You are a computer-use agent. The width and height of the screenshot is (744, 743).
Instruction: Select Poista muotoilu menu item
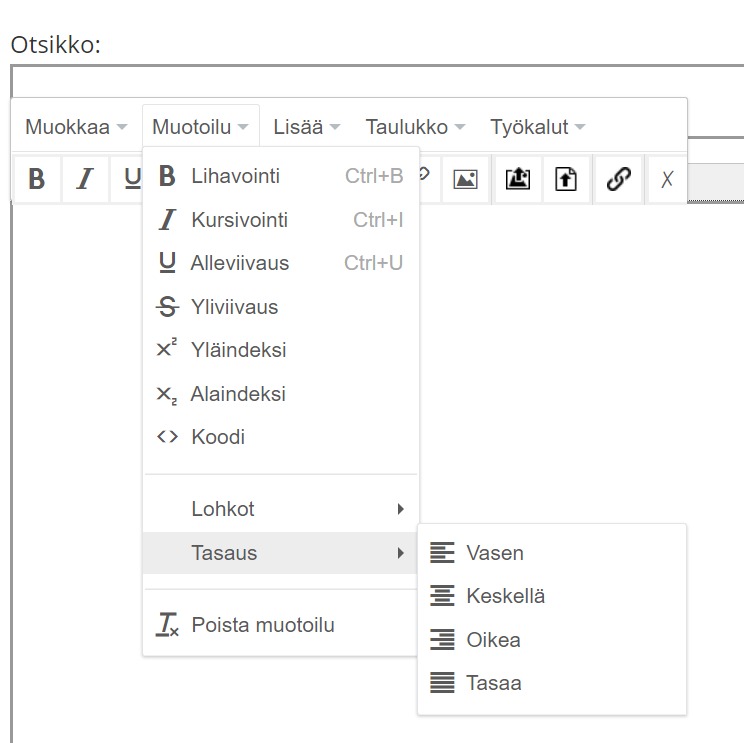tap(280, 624)
